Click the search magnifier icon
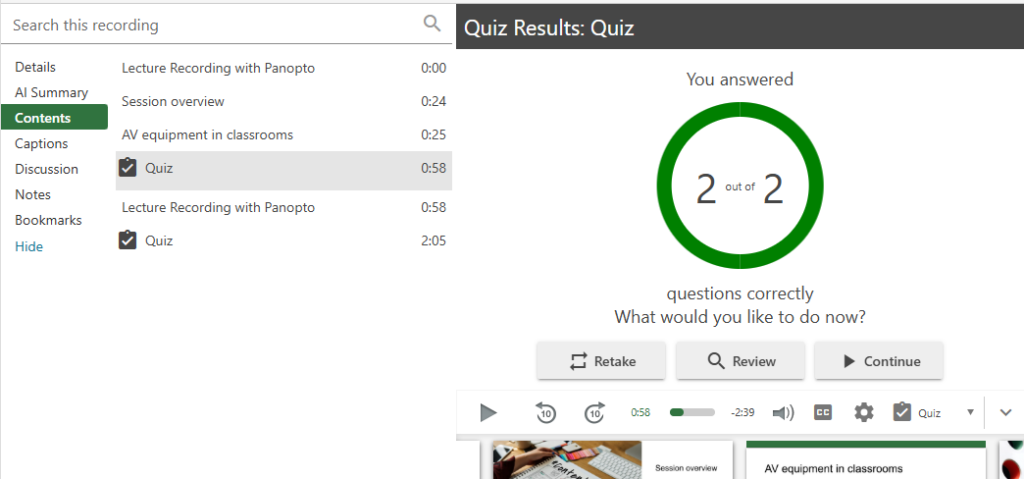This screenshot has width=1024, height=479. [x=432, y=24]
